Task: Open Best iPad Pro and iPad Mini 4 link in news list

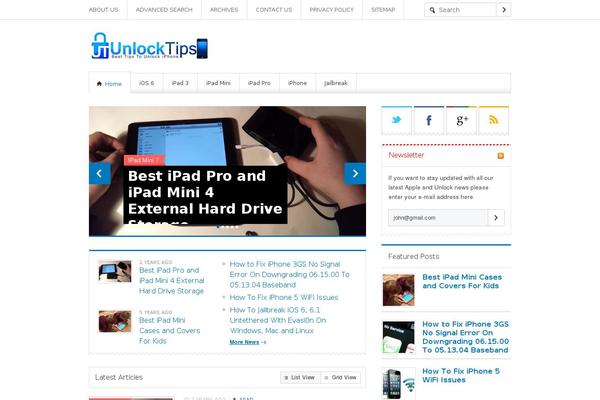Action: coord(172,281)
